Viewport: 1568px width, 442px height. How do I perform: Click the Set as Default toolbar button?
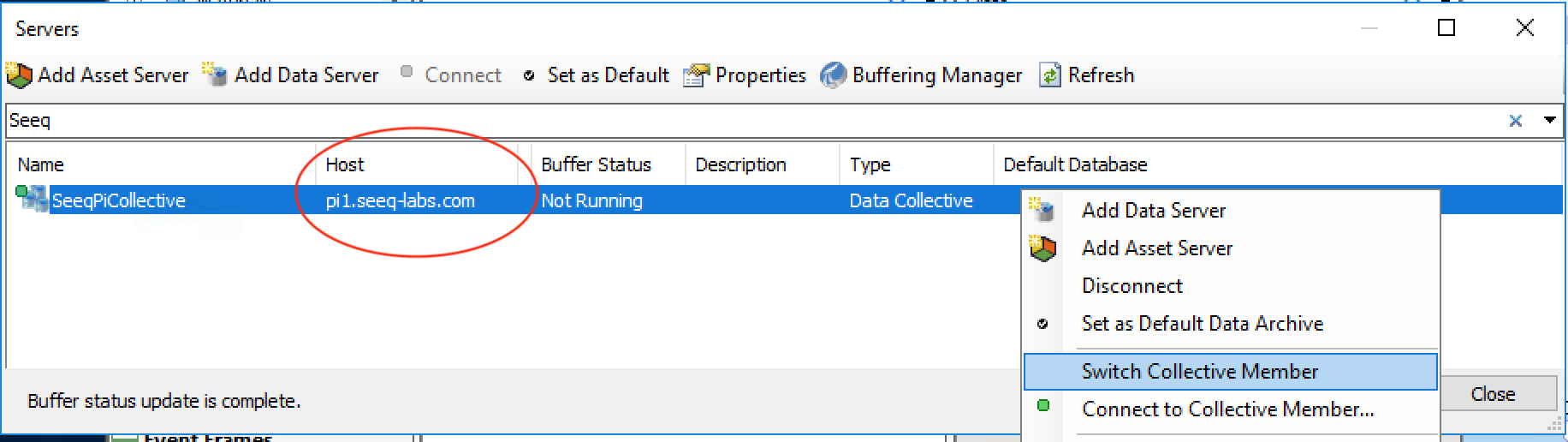pyautogui.click(x=597, y=75)
